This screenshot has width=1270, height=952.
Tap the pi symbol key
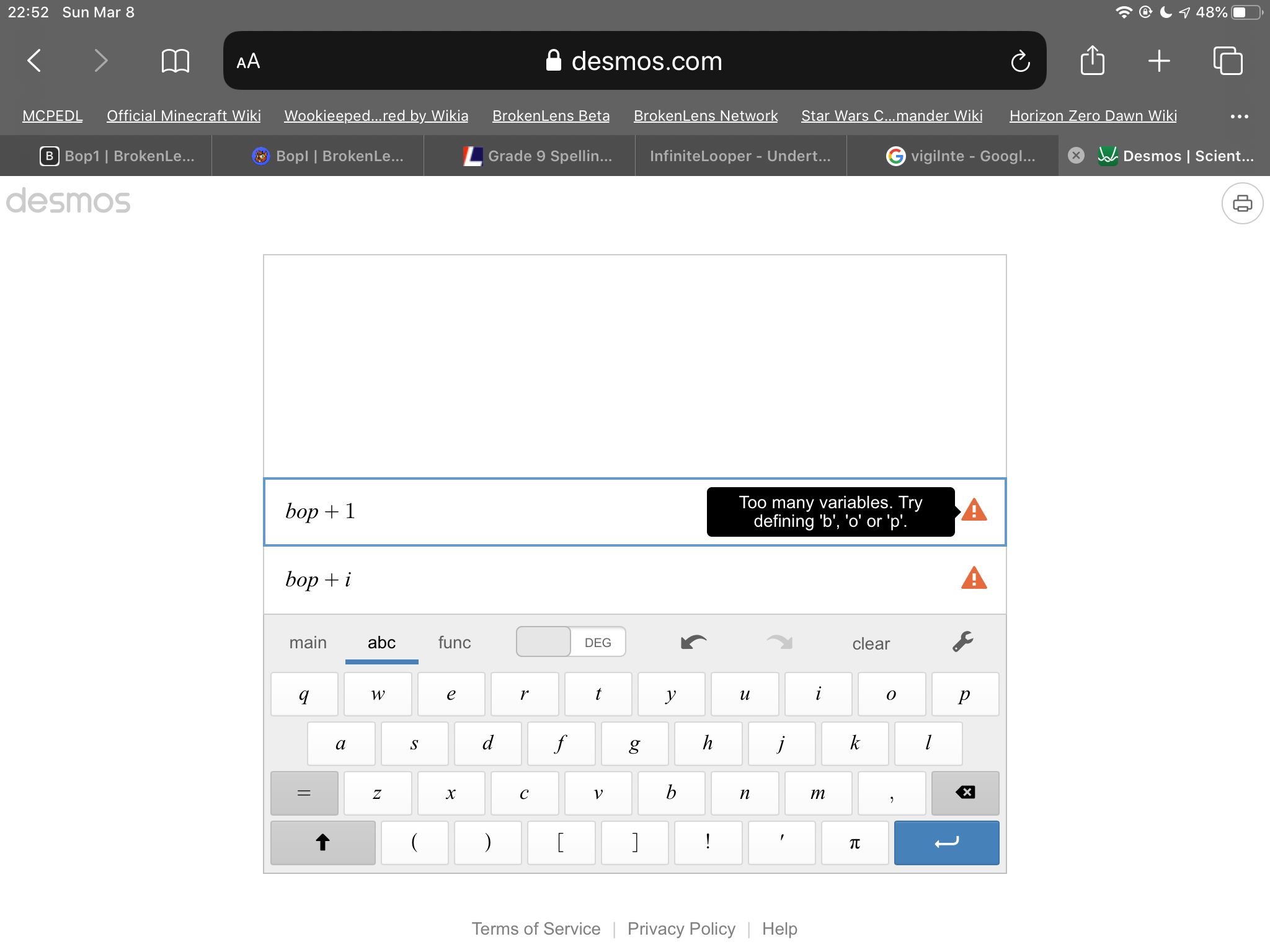tap(855, 842)
